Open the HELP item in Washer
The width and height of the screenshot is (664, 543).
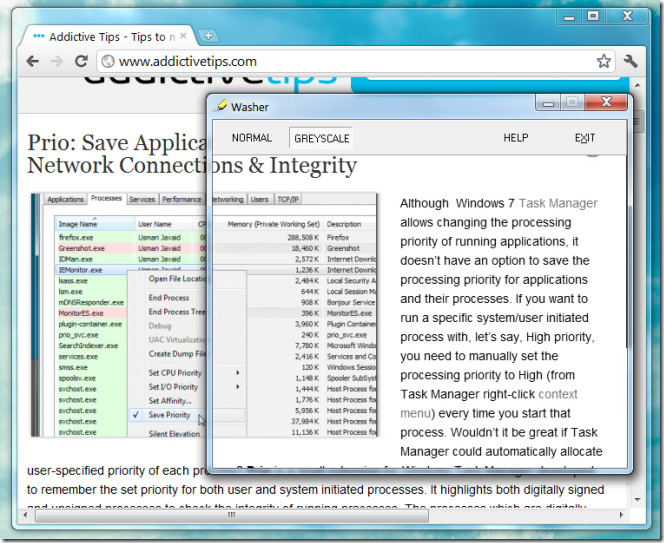(515, 138)
